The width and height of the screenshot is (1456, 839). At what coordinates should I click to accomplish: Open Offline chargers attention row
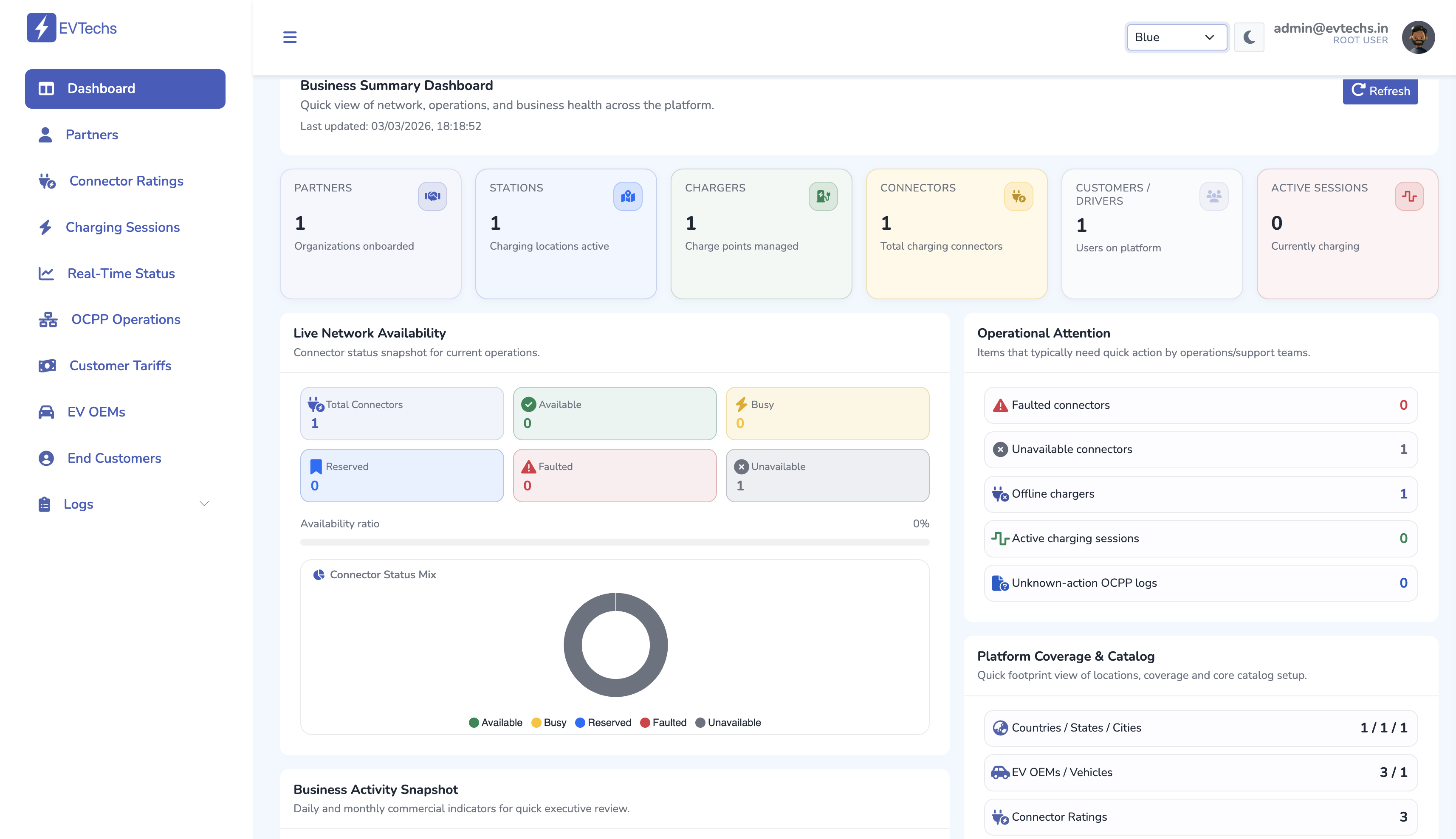[1200, 494]
